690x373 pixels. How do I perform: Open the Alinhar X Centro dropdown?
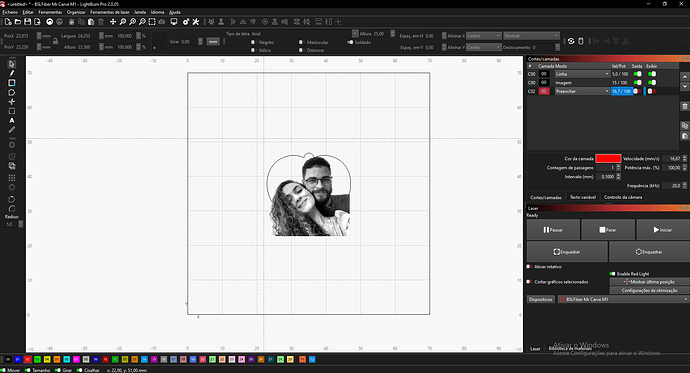click(x=483, y=36)
